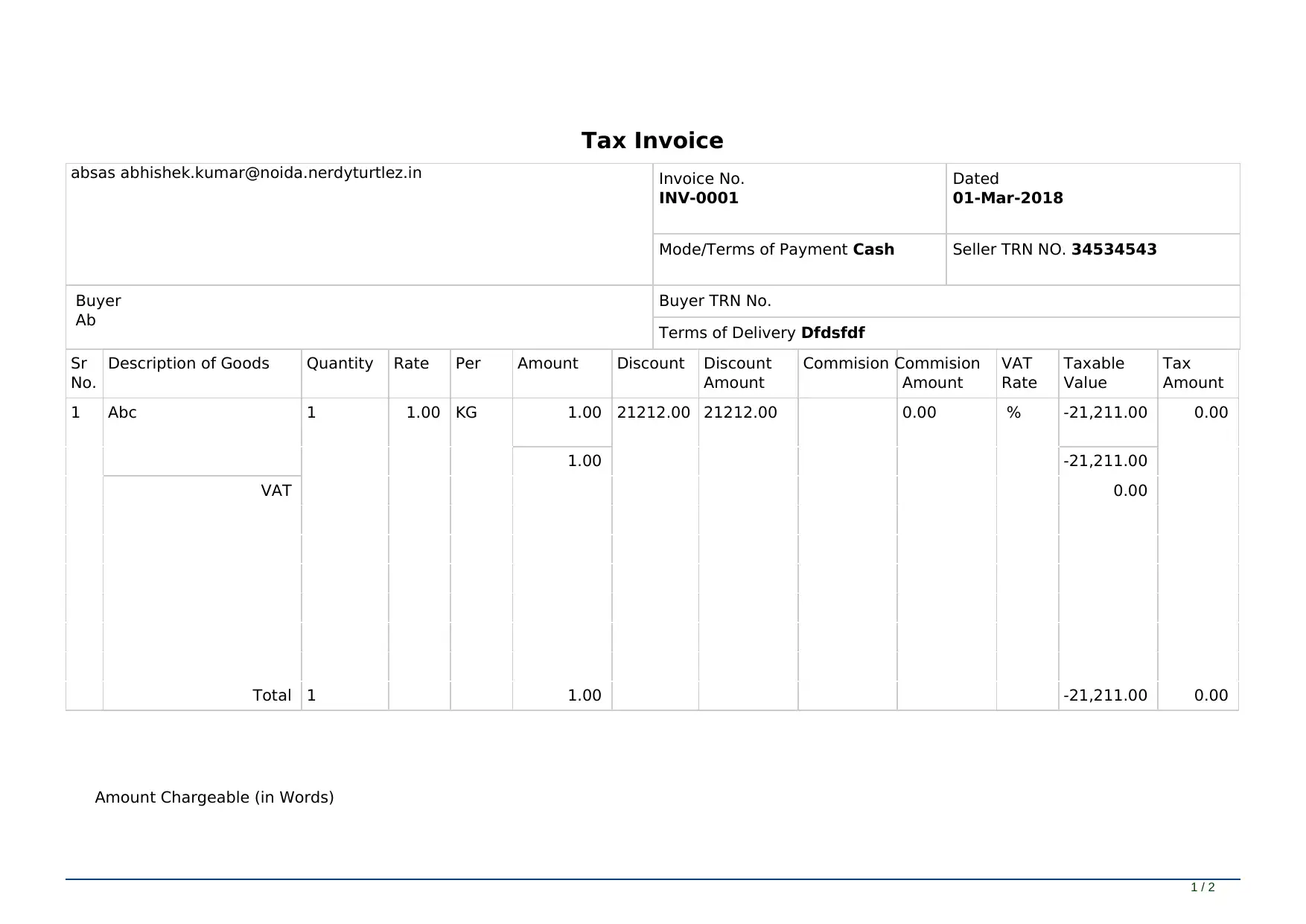The height and width of the screenshot is (924, 1306).
Task: Click the invoice number INV-0001
Action: [x=698, y=198]
